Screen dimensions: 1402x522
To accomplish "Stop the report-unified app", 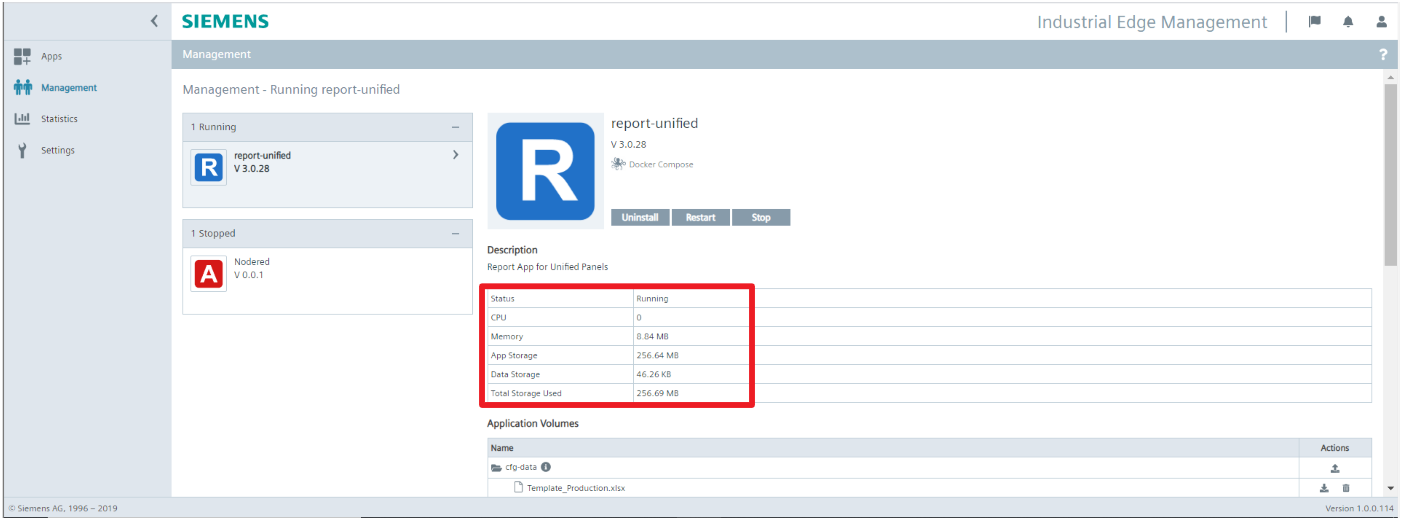I will tap(761, 217).
